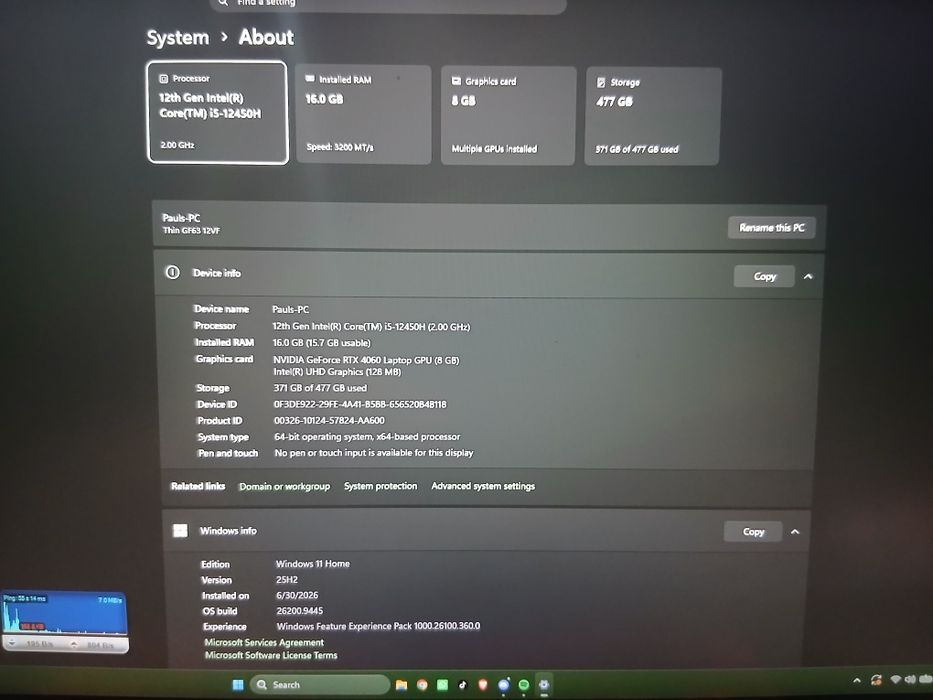This screenshot has width=933, height=700.
Task: Copy the Windows info details
Action: 753,532
